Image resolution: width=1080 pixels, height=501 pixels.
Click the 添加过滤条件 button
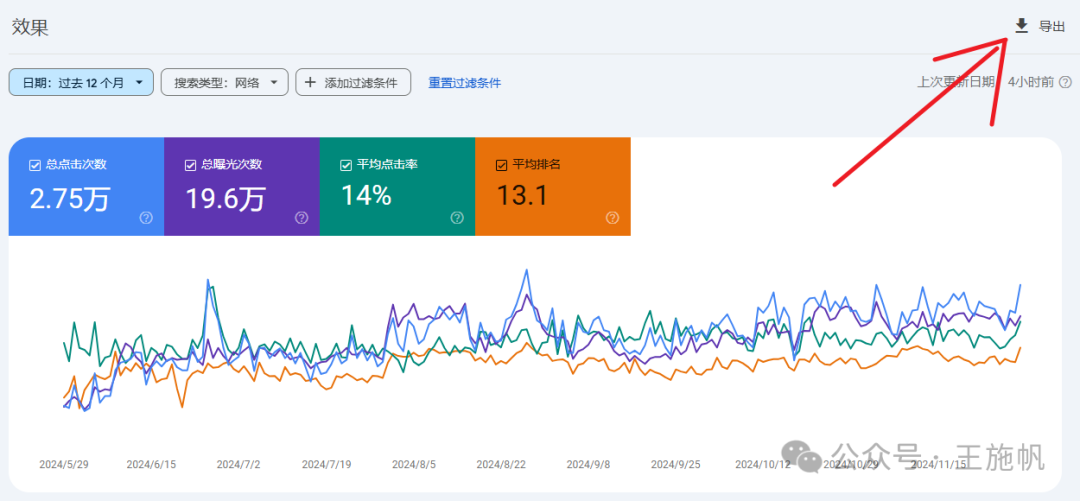(353, 83)
